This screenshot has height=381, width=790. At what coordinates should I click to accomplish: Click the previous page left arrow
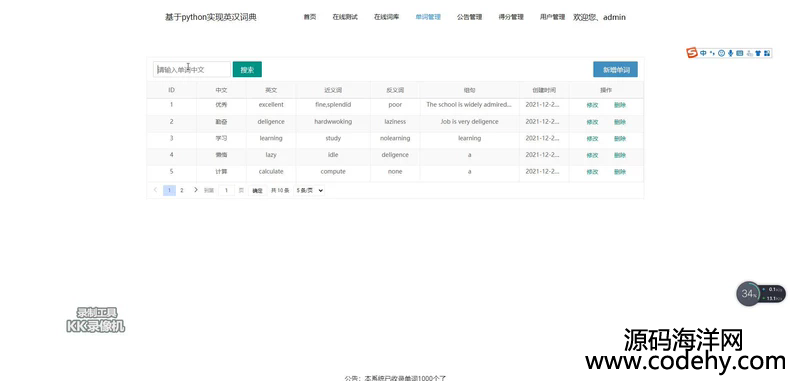[155, 190]
